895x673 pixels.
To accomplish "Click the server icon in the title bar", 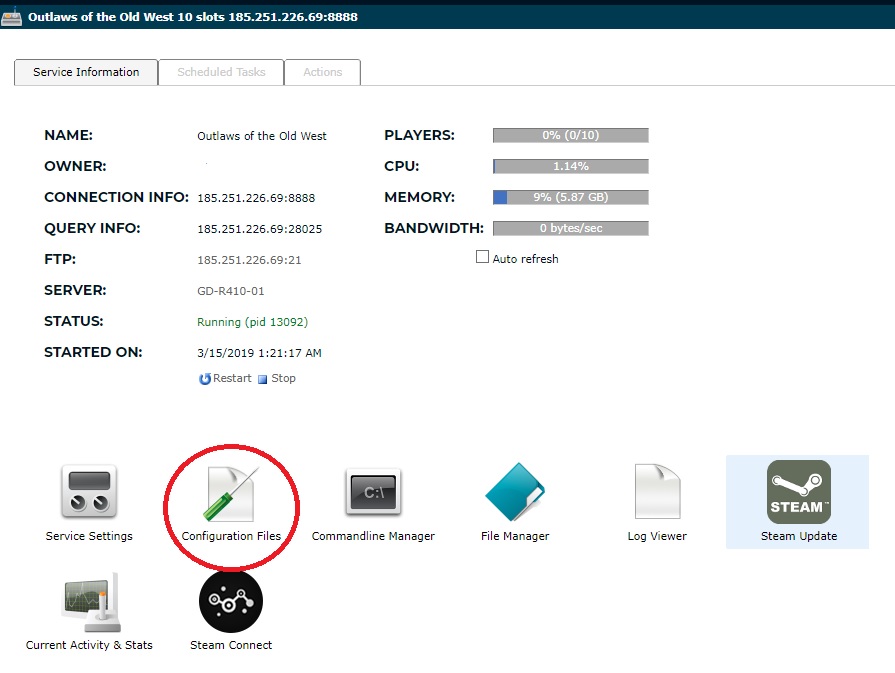I will tap(12, 17).
